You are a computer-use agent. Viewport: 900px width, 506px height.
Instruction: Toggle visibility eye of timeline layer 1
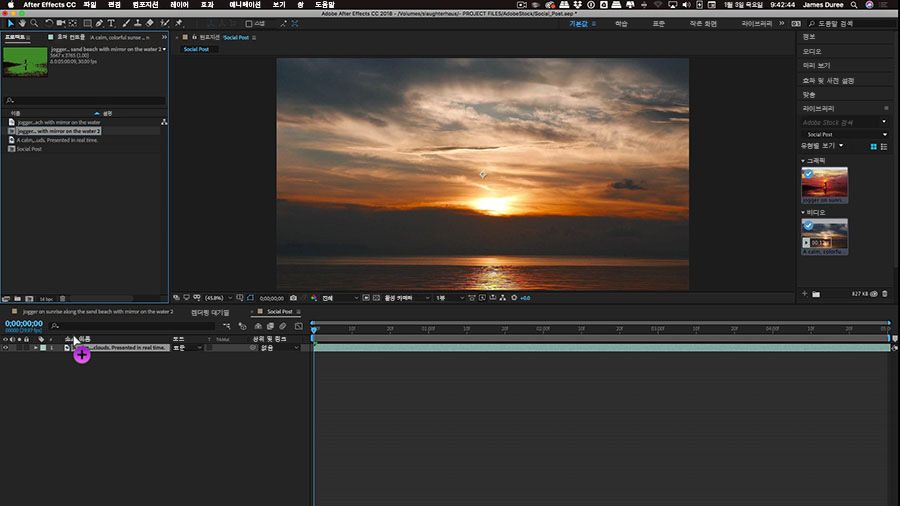tap(5, 348)
